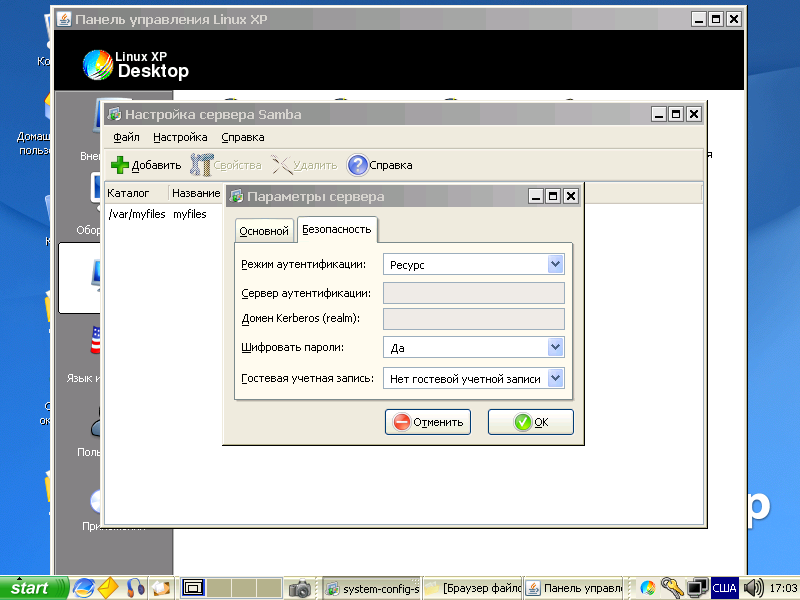Click the green plus Добавить icon

click(120, 165)
